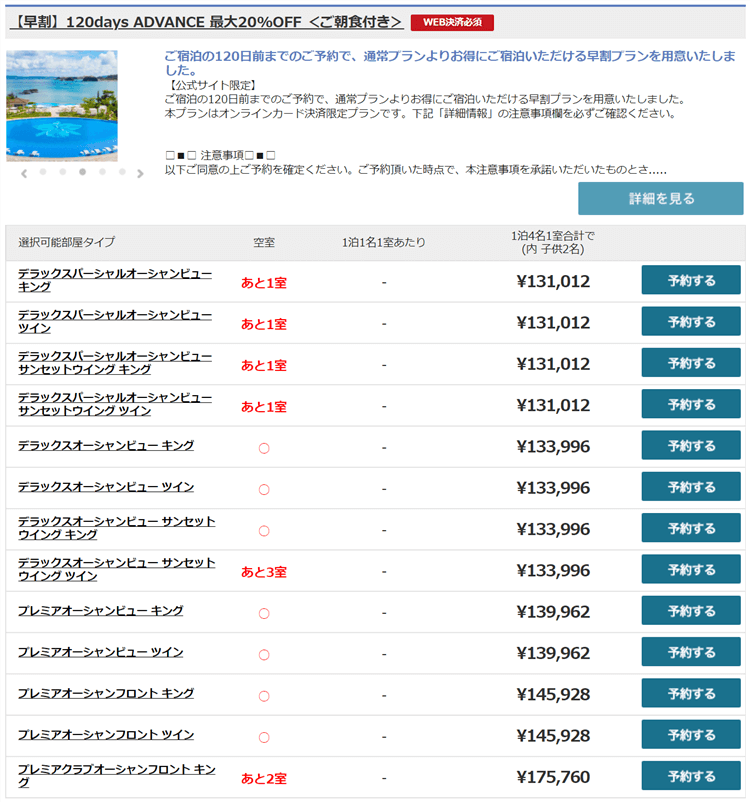
Task: Click the previous image arrow under the photo
Action: tap(24, 173)
